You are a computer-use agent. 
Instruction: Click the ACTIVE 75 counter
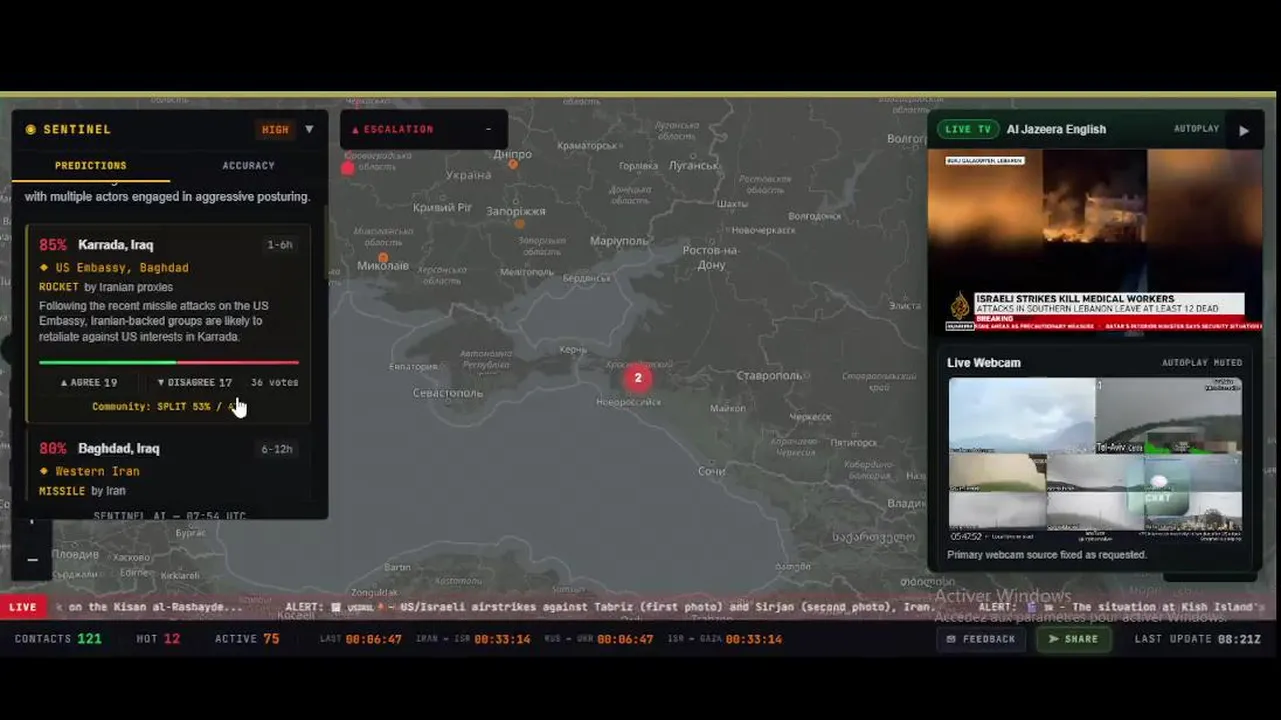point(247,639)
